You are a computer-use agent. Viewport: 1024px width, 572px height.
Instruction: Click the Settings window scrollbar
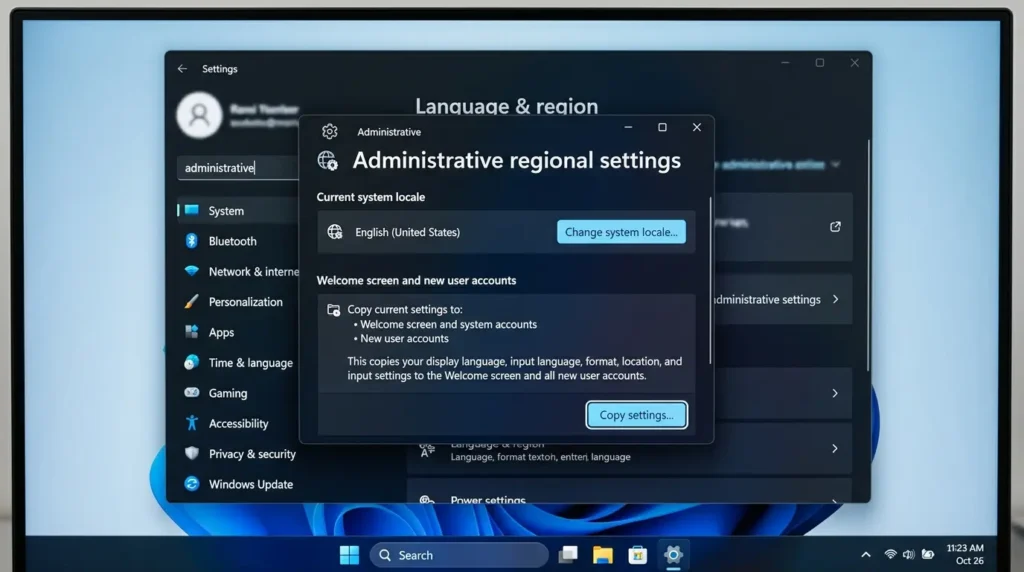pyautogui.click(x=868, y=256)
